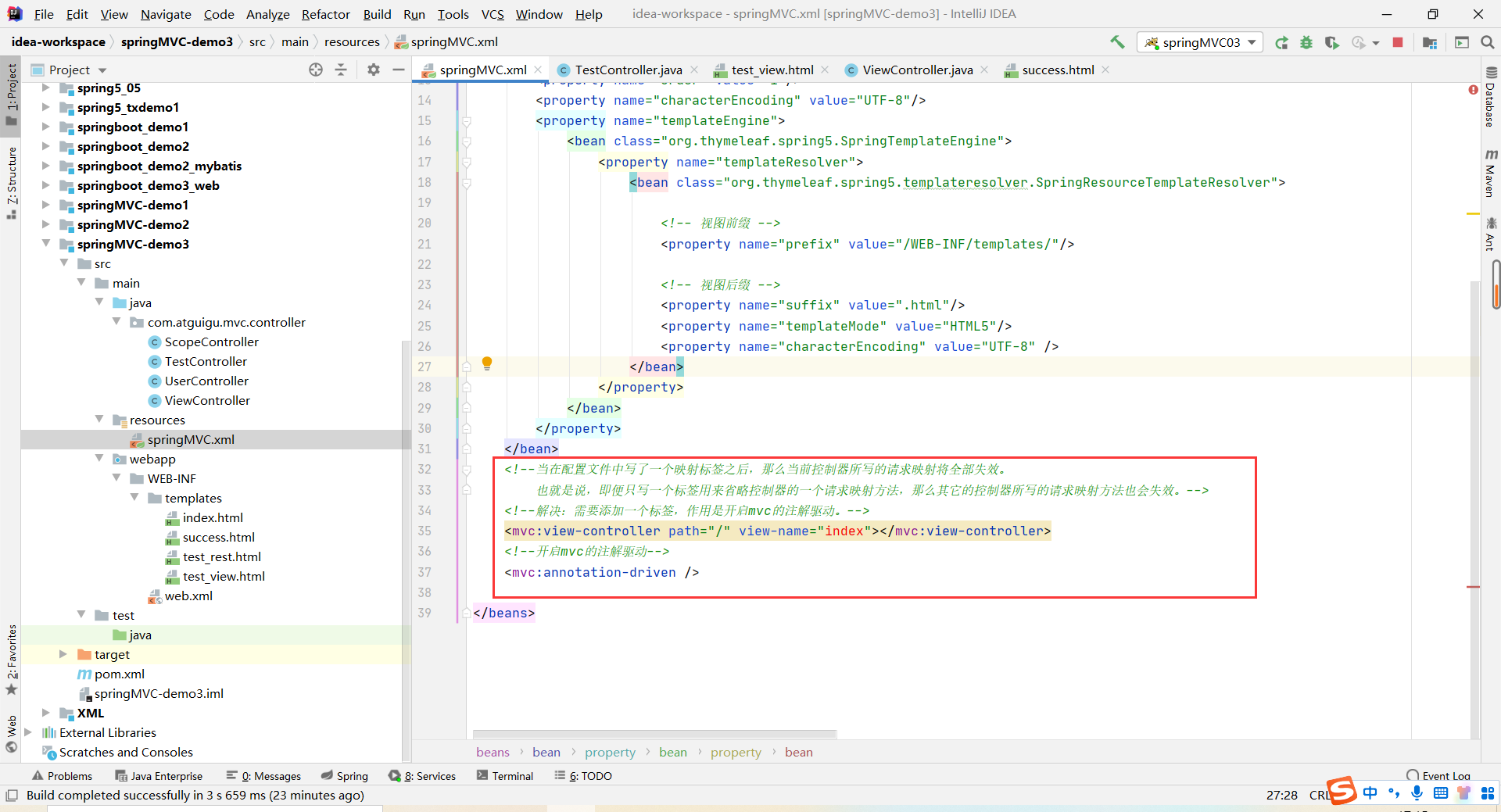Open the Database tool window
Viewport: 1501px width, 812px height.
point(1490,98)
